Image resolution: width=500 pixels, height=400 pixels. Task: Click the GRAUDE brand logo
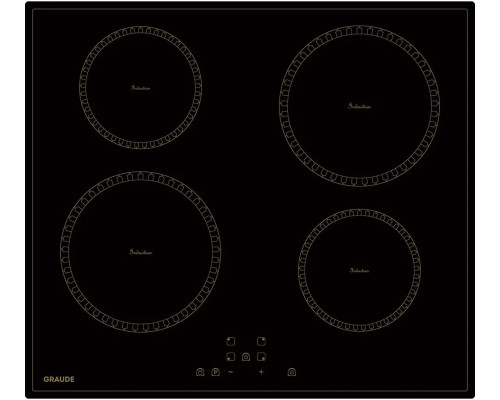[59, 379]
